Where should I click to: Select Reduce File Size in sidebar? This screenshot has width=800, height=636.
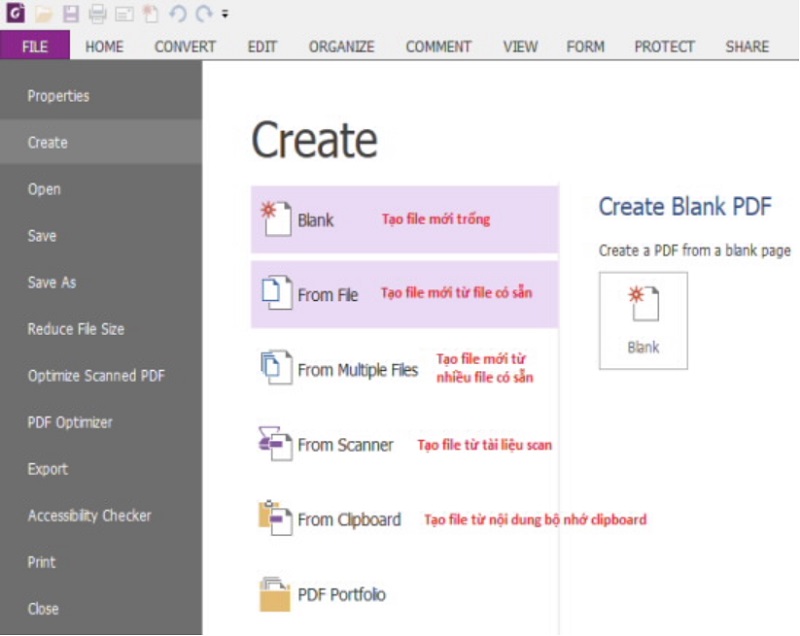tap(76, 329)
